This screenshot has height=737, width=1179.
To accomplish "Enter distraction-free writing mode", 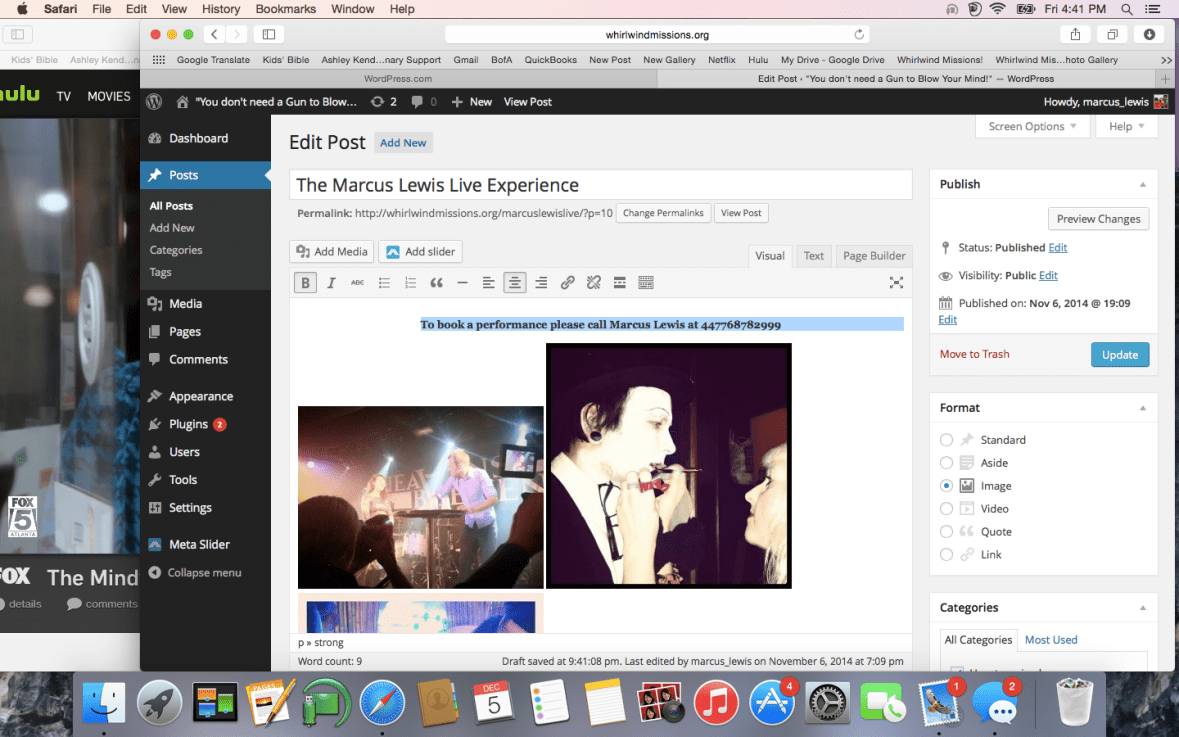I will coord(897,282).
